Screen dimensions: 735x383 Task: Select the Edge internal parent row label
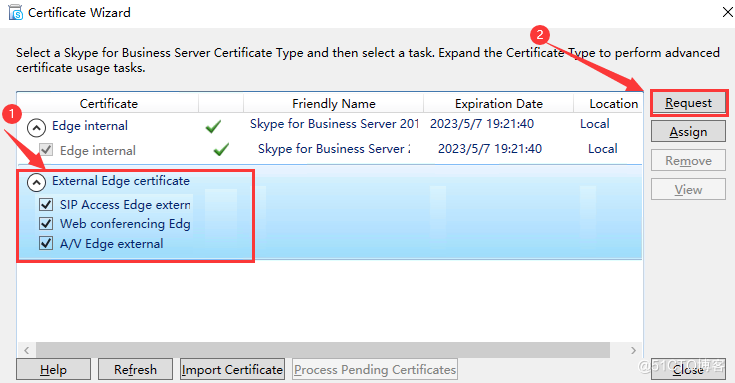coord(90,126)
